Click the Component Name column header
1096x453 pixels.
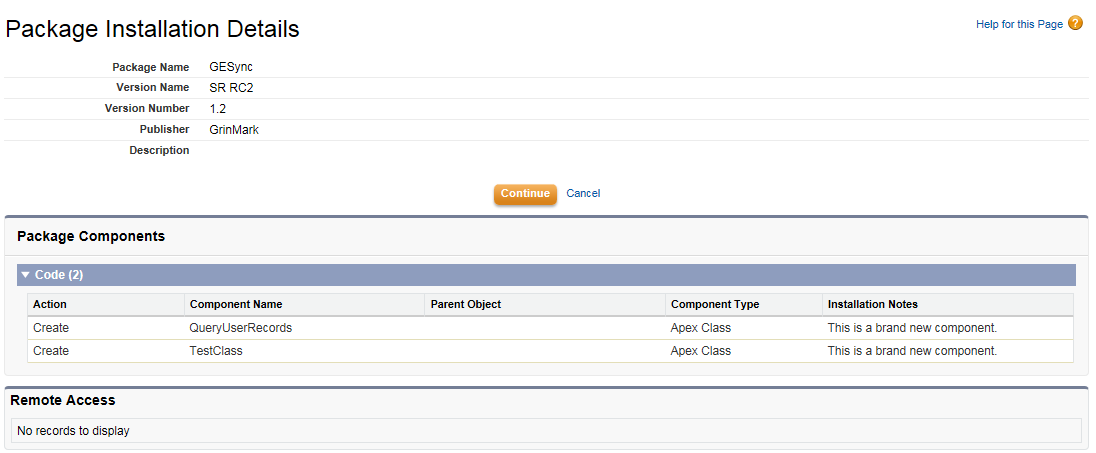(236, 305)
